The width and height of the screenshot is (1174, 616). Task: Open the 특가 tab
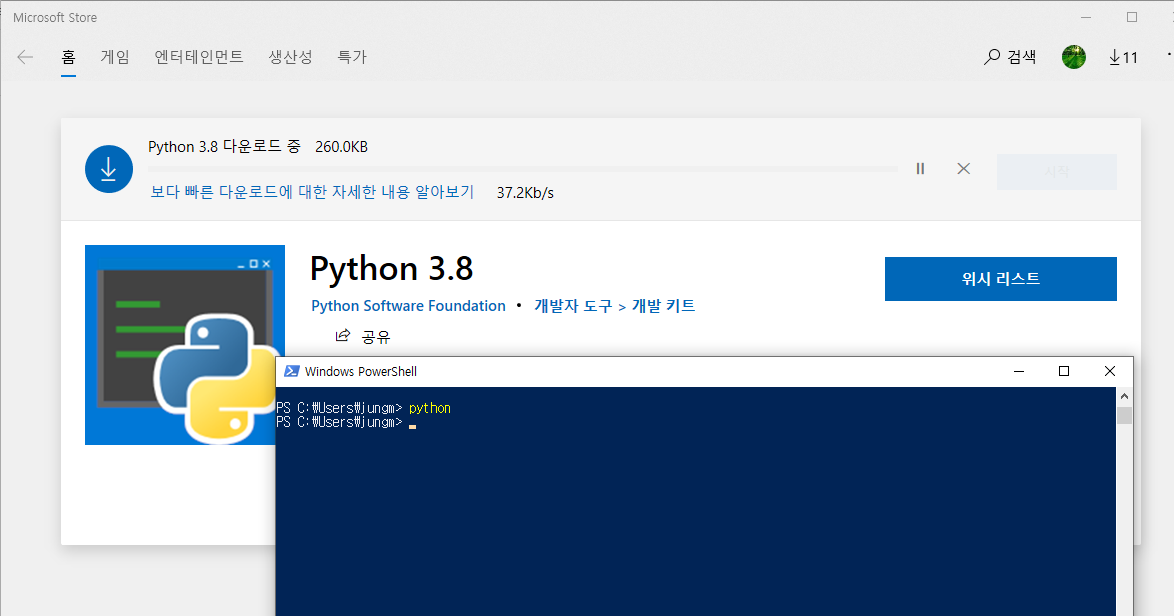[x=352, y=57]
